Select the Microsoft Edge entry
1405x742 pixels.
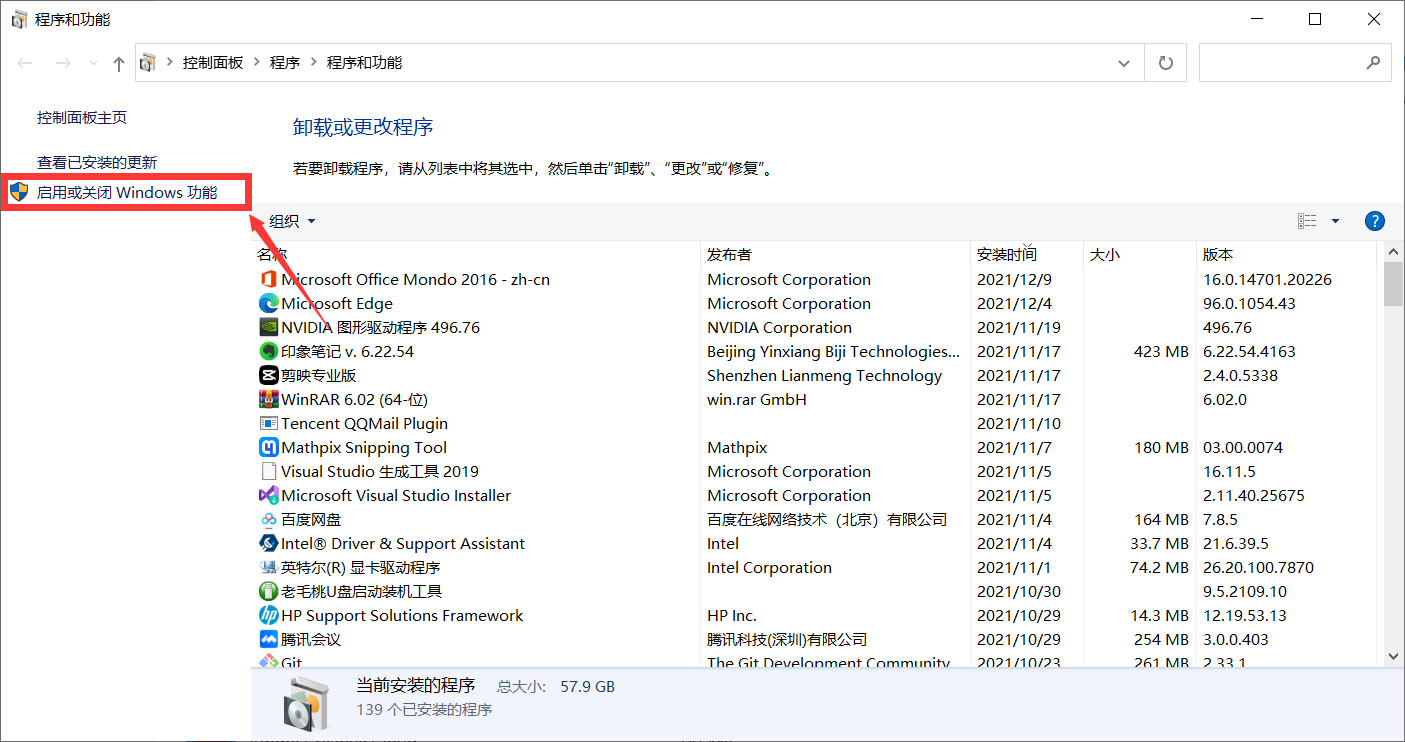(338, 303)
